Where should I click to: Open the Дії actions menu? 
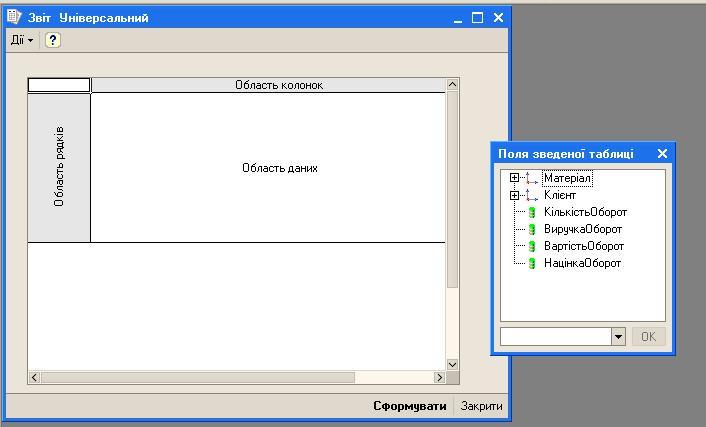[x=22, y=40]
